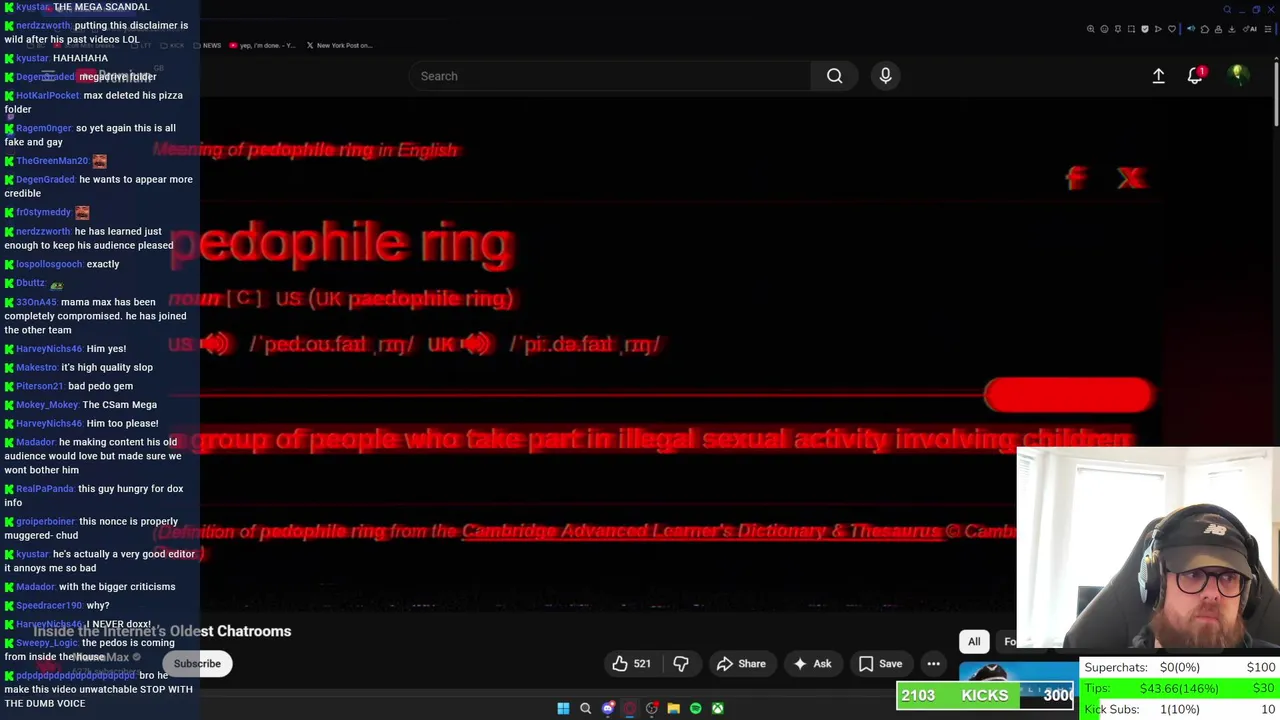Click into the YouTube search field
Viewport: 1280px width, 720px height.
coord(610,76)
